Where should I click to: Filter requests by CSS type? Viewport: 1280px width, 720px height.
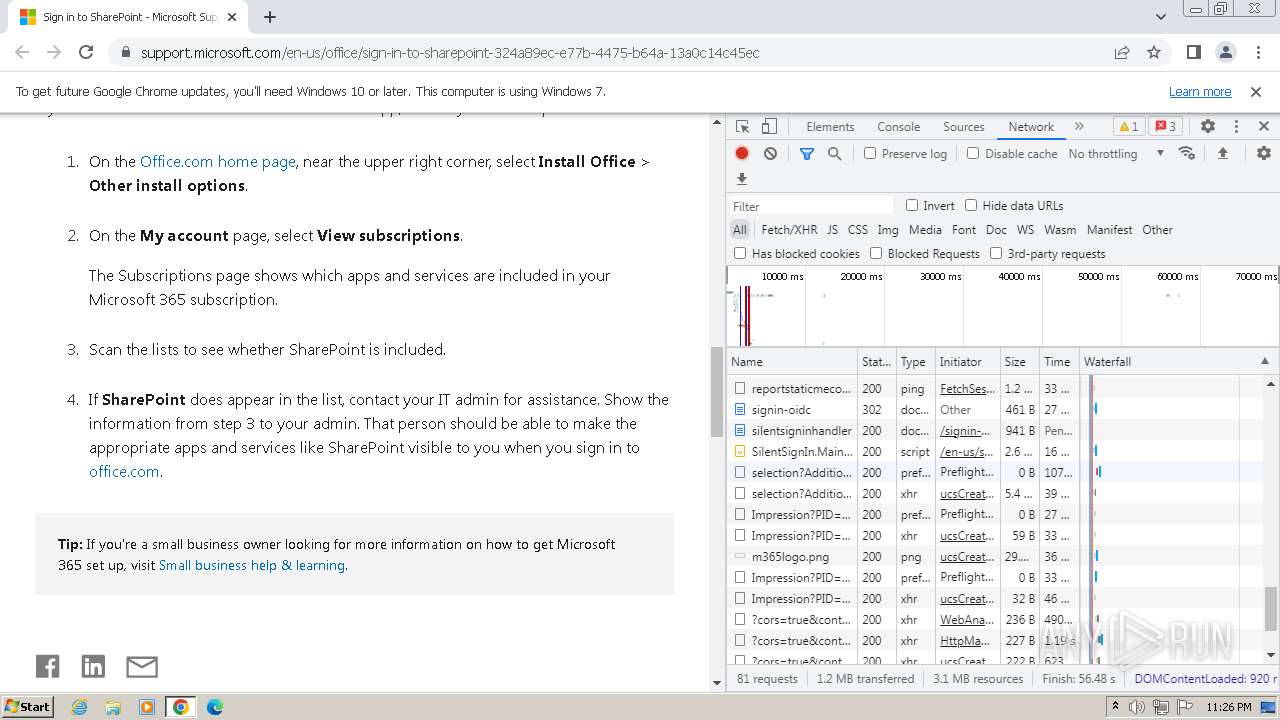click(858, 229)
